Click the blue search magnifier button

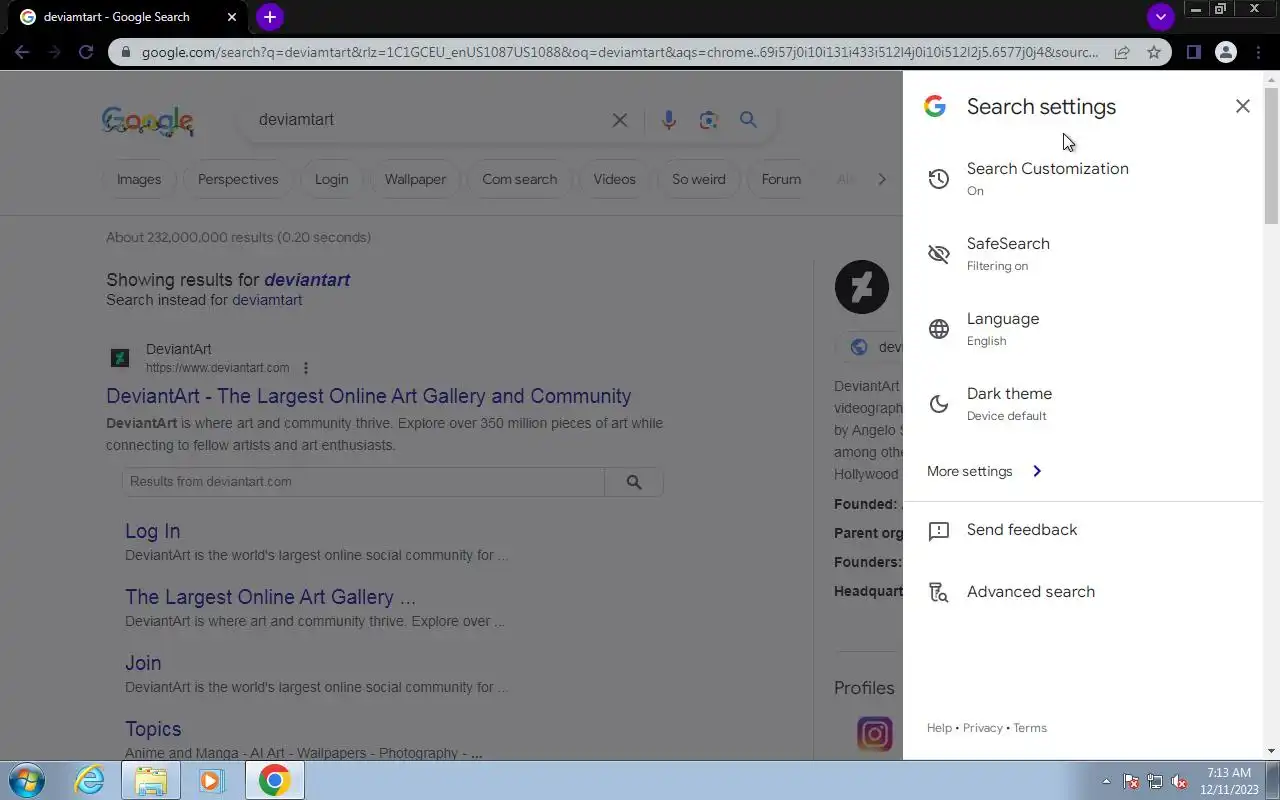(748, 120)
